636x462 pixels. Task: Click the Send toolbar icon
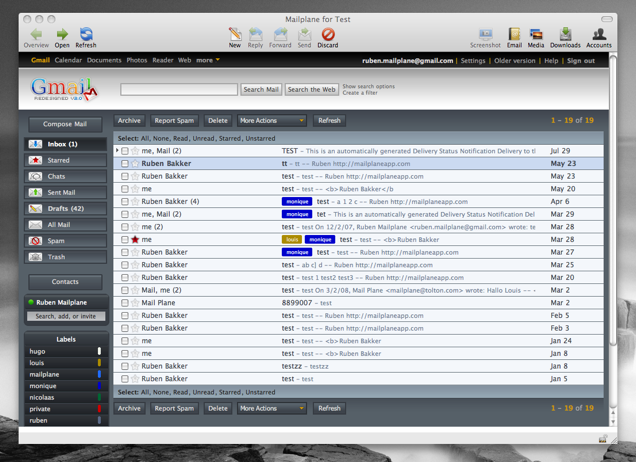tap(304, 34)
